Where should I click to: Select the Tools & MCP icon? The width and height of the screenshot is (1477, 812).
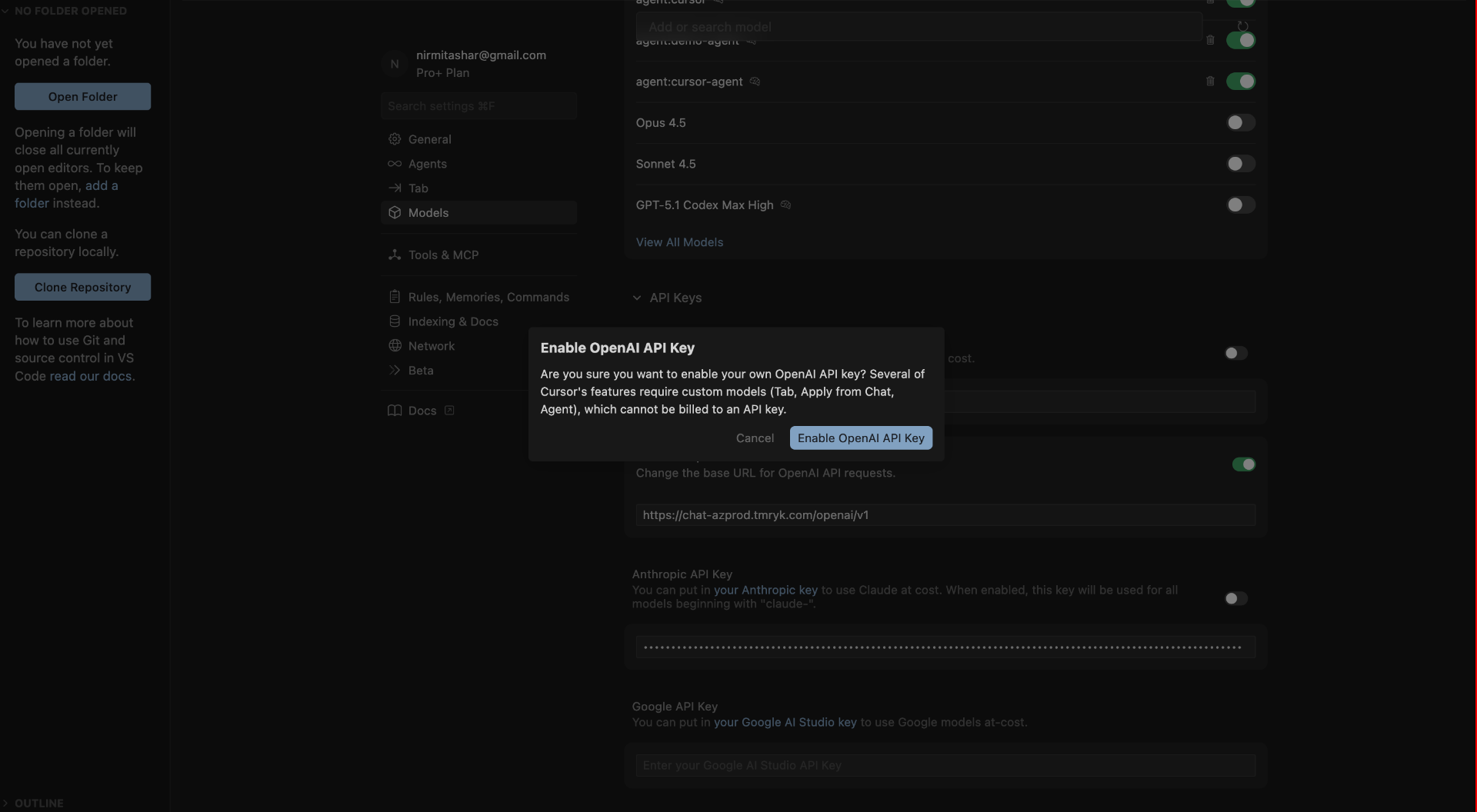(x=395, y=255)
